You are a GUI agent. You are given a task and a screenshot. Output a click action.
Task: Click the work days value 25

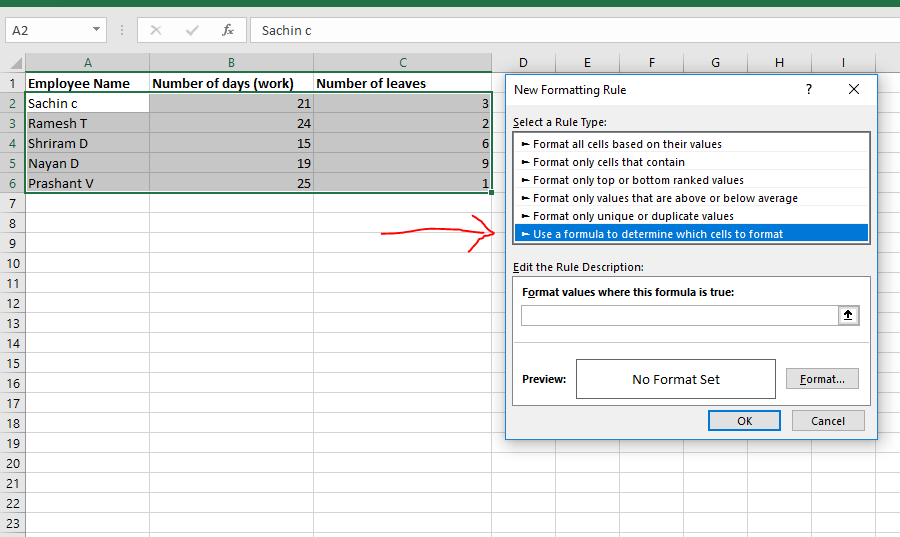tap(231, 183)
